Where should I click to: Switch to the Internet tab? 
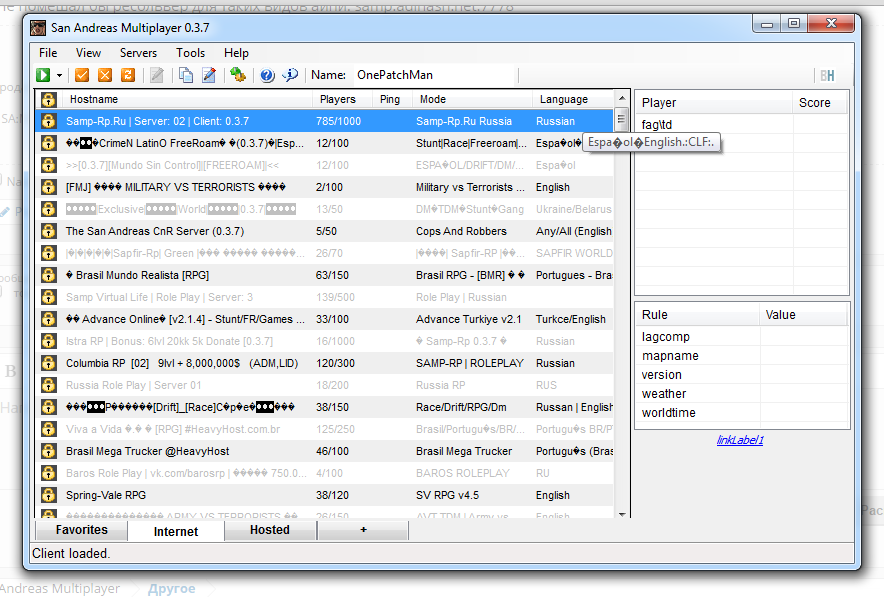pyautogui.click(x=176, y=531)
